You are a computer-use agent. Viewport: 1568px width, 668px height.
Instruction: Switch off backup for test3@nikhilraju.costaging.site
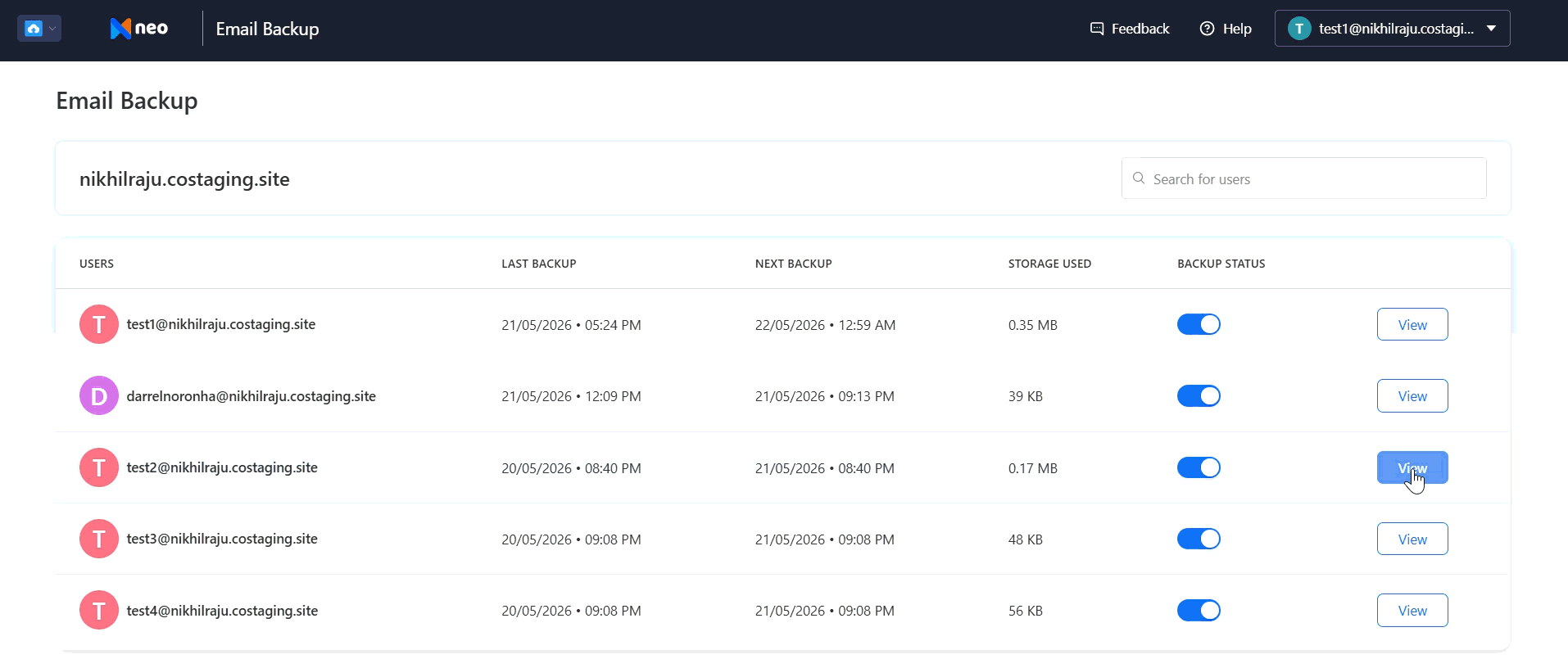pyautogui.click(x=1199, y=539)
